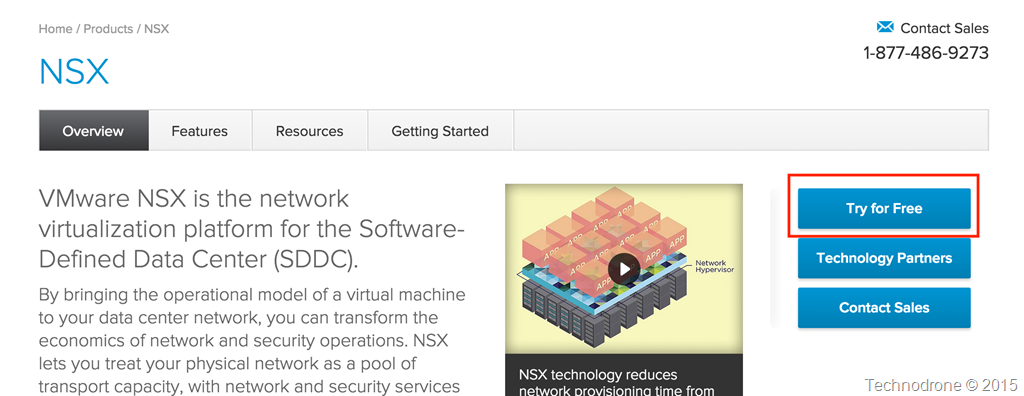Follow the Products breadcrumb link
This screenshot has height=396, width=1024.
[108, 29]
